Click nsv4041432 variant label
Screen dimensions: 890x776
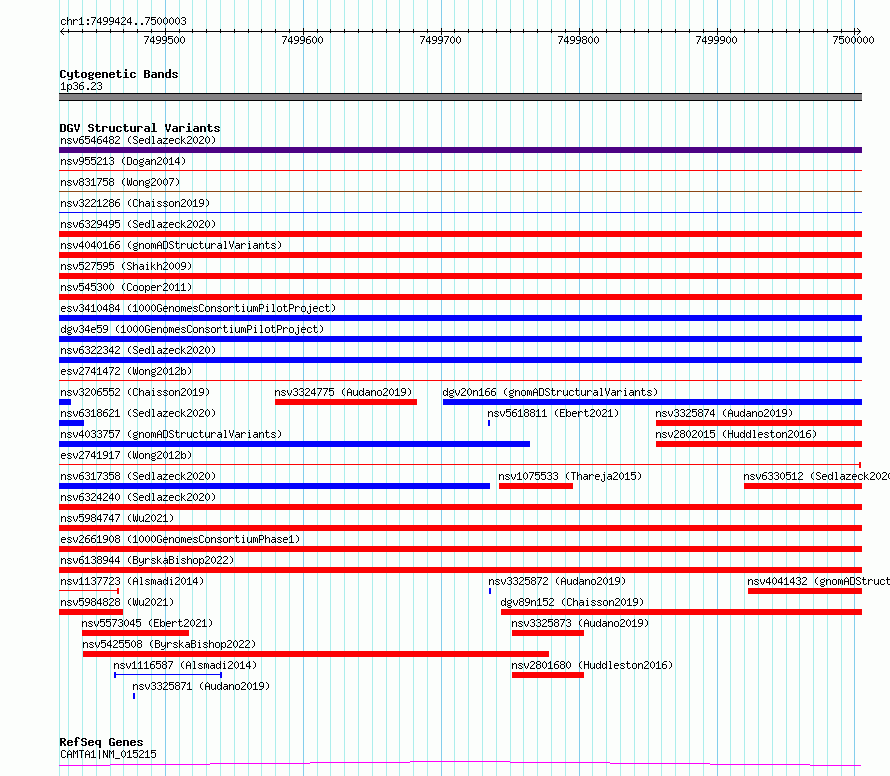point(818,581)
